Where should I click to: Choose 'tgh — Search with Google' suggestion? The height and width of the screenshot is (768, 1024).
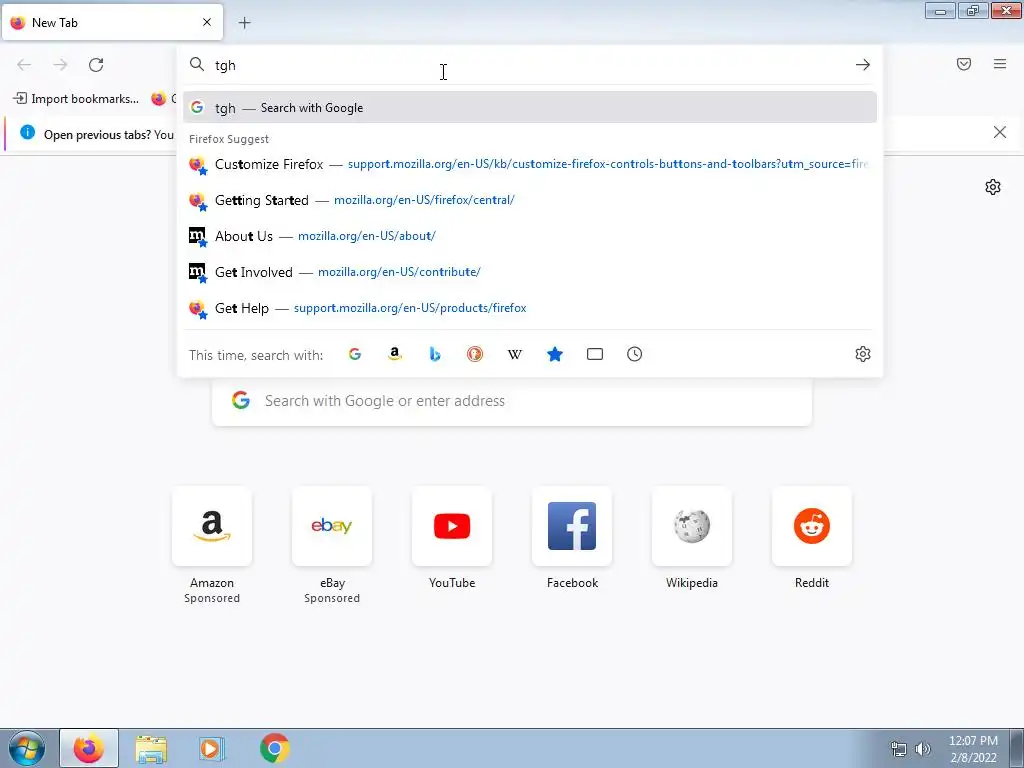pos(530,108)
